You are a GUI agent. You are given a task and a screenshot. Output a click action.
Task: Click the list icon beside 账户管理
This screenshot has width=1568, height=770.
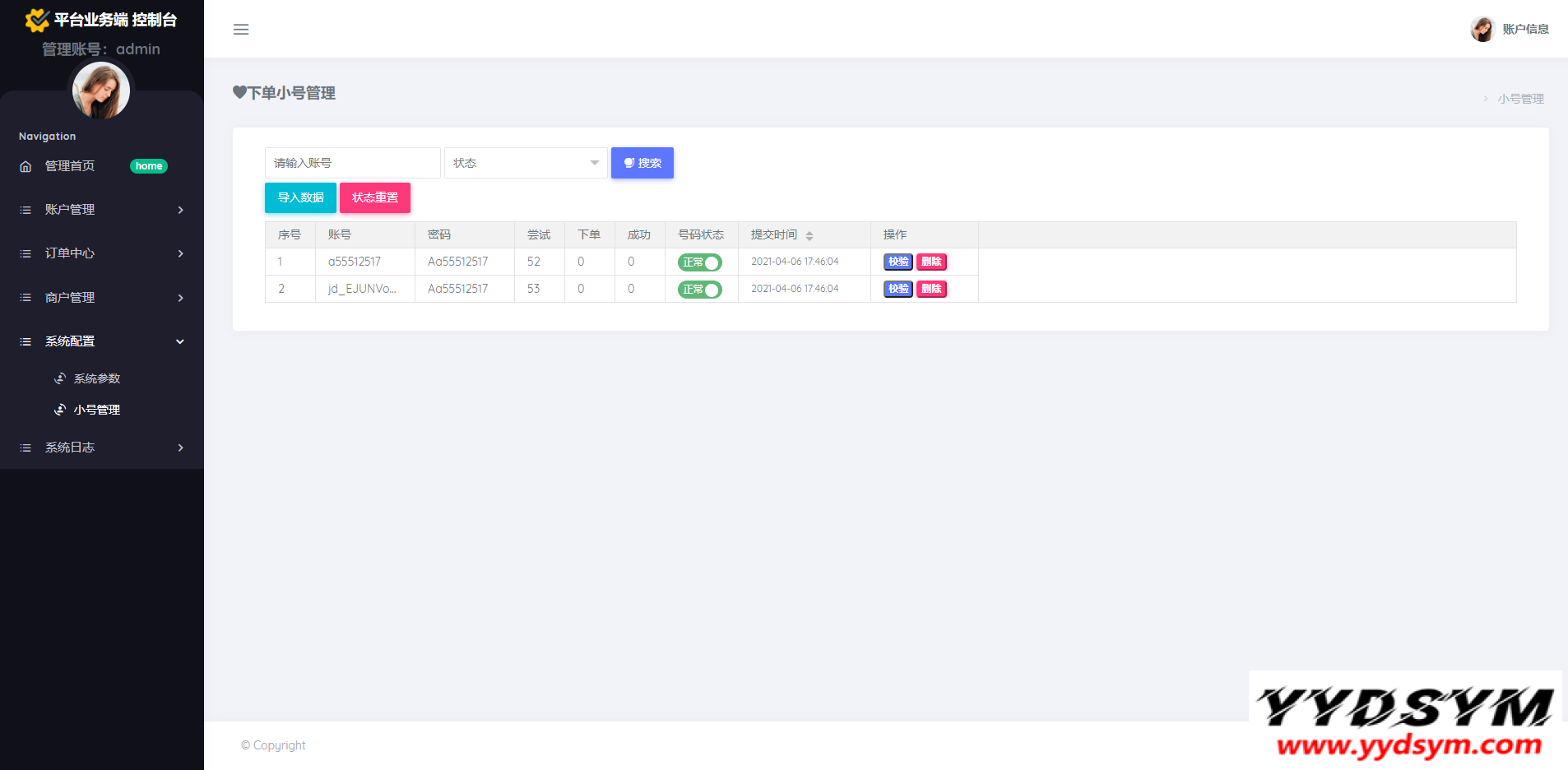click(x=26, y=210)
